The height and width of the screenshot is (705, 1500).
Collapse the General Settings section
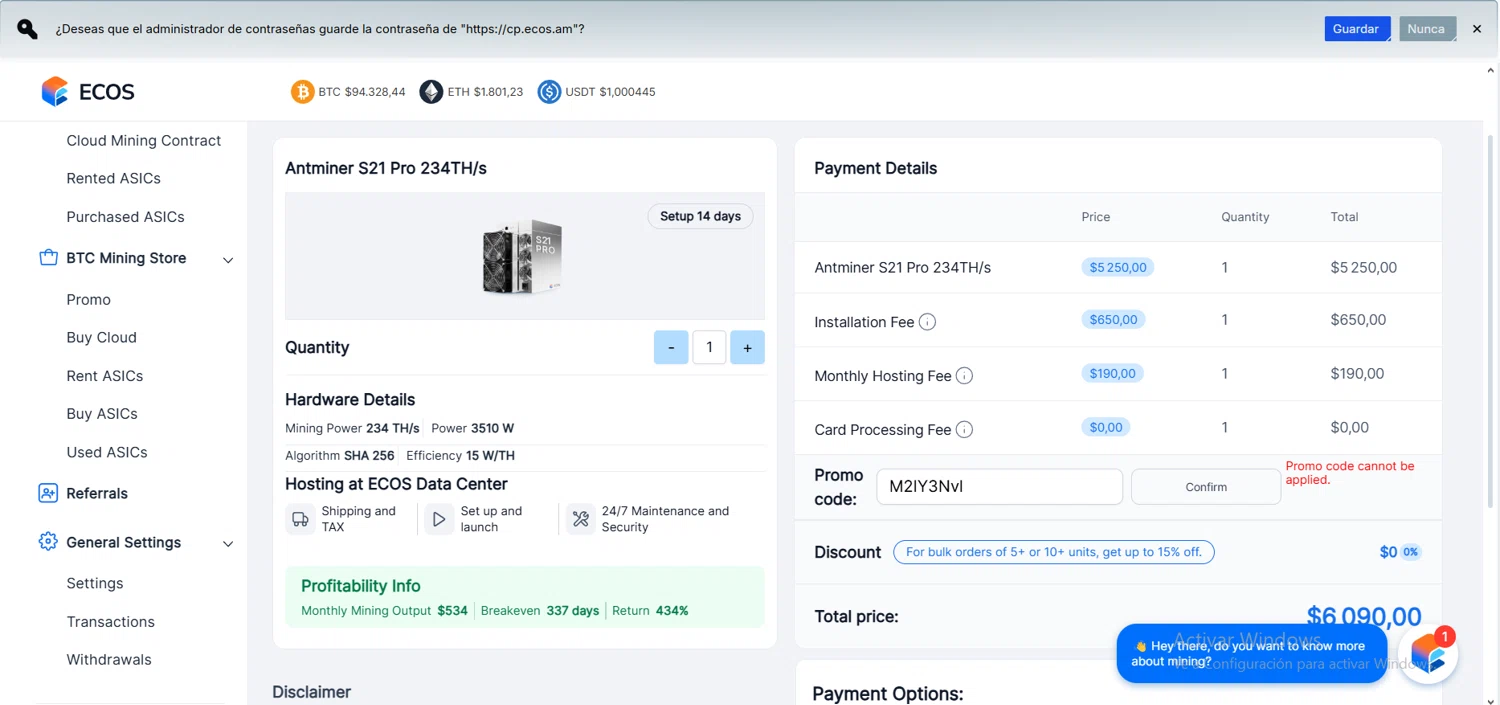tap(228, 544)
